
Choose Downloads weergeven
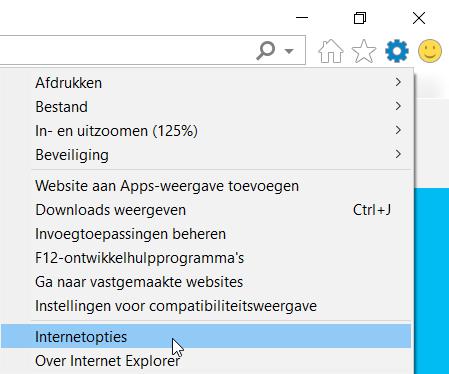[206, 210]
